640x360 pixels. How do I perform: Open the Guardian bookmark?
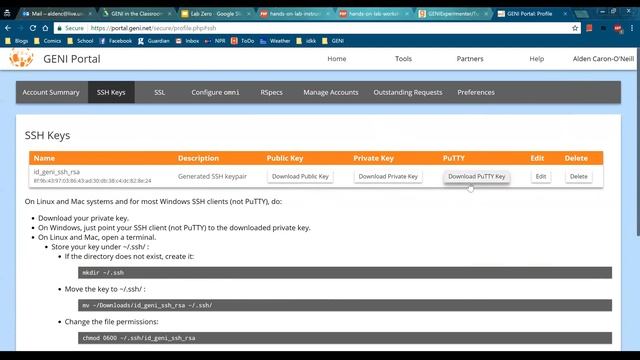point(154,41)
